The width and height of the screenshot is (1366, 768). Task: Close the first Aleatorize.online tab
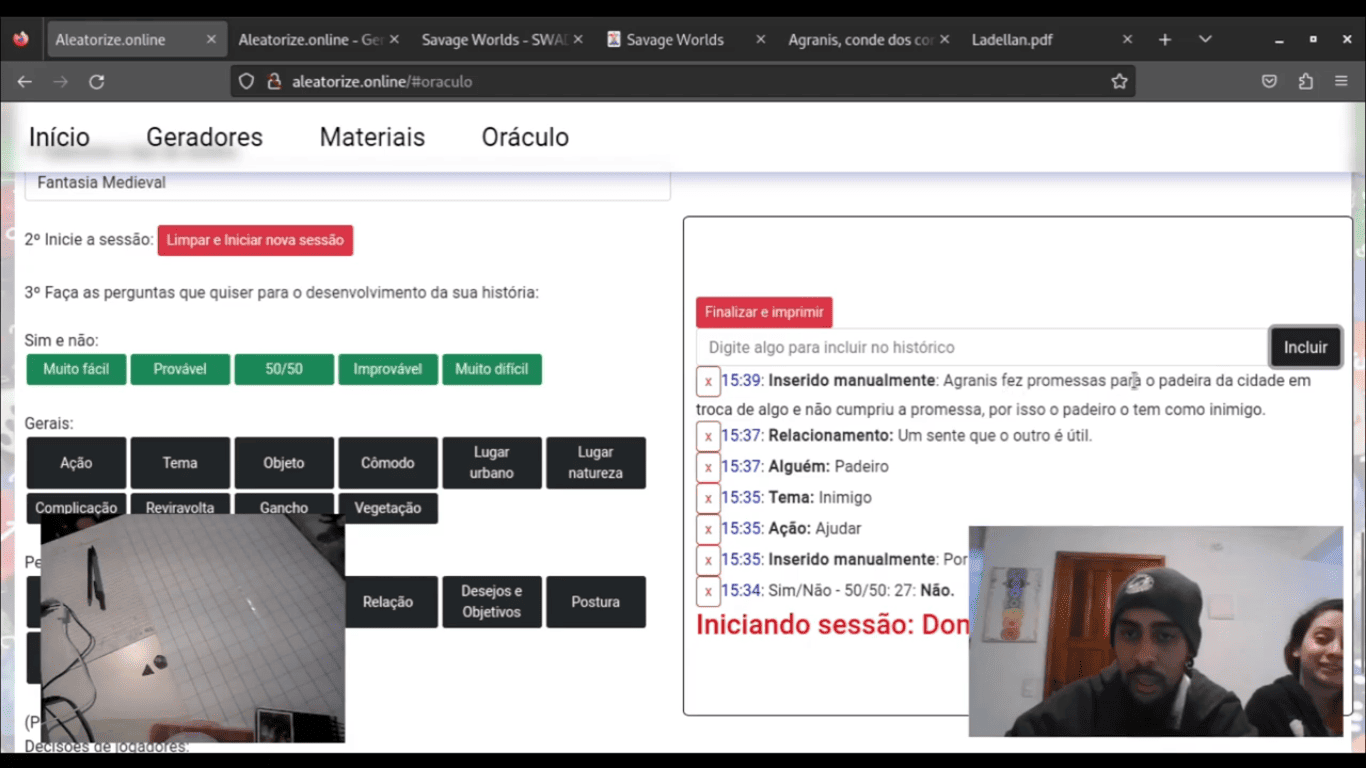tap(211, 40)
